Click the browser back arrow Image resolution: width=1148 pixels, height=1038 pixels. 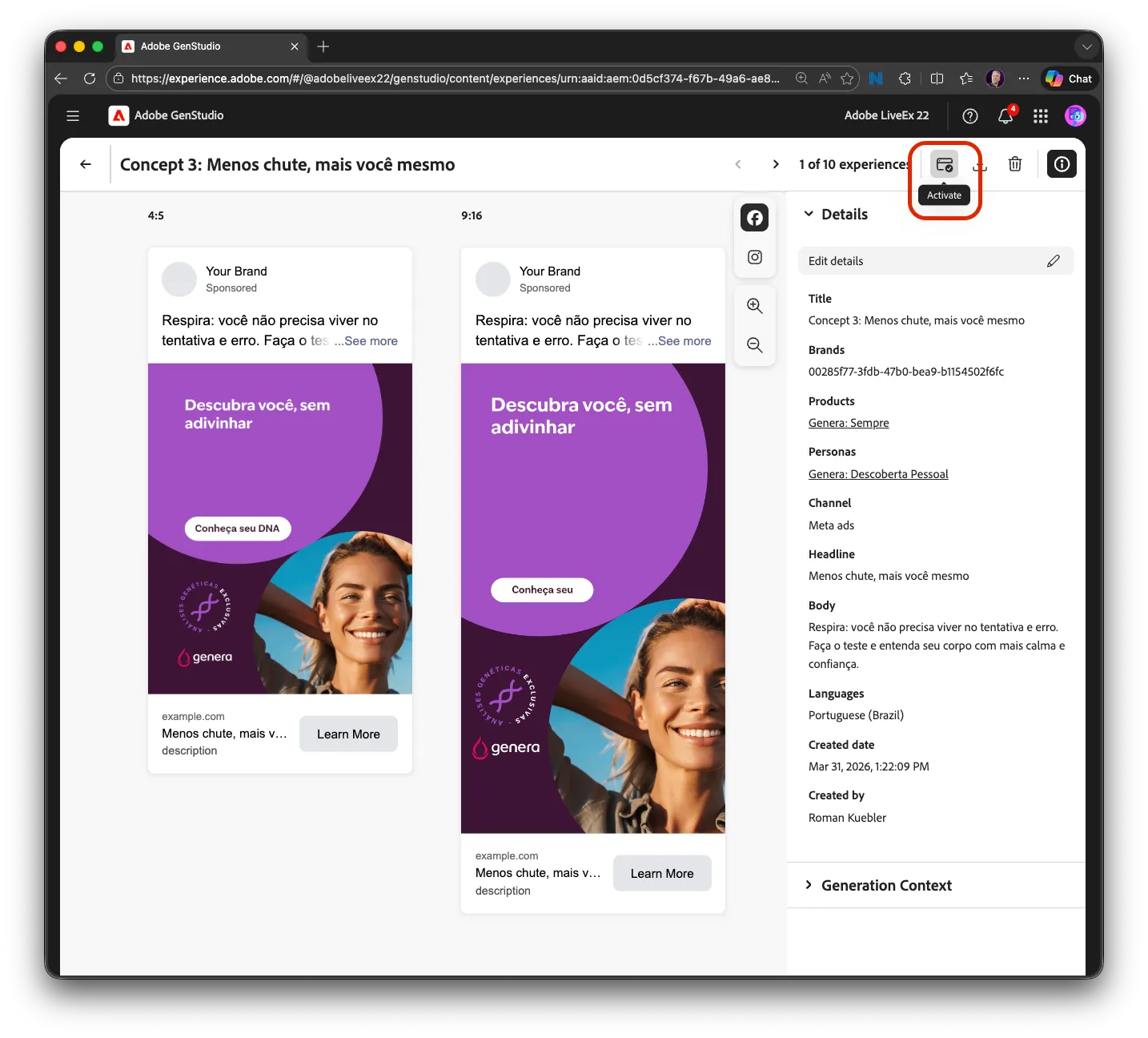coord(61,78)
